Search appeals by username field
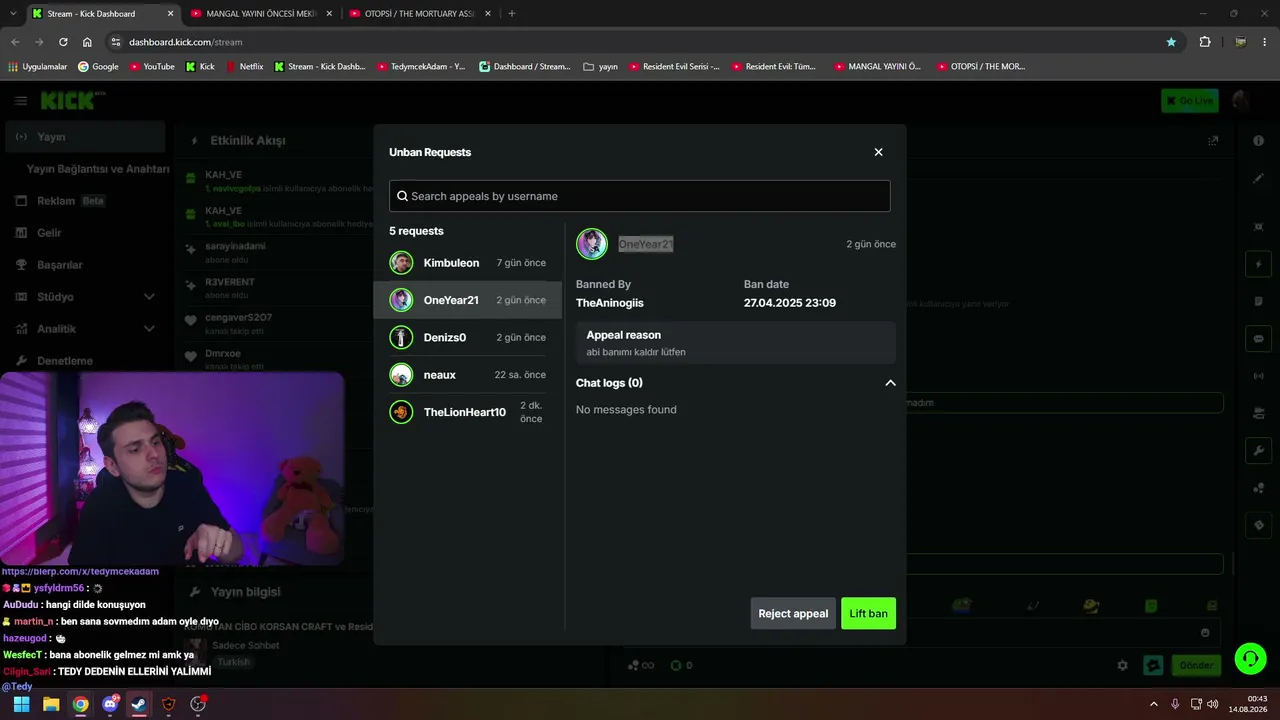Screen dimensions: 1280x720 click(639, 196)
